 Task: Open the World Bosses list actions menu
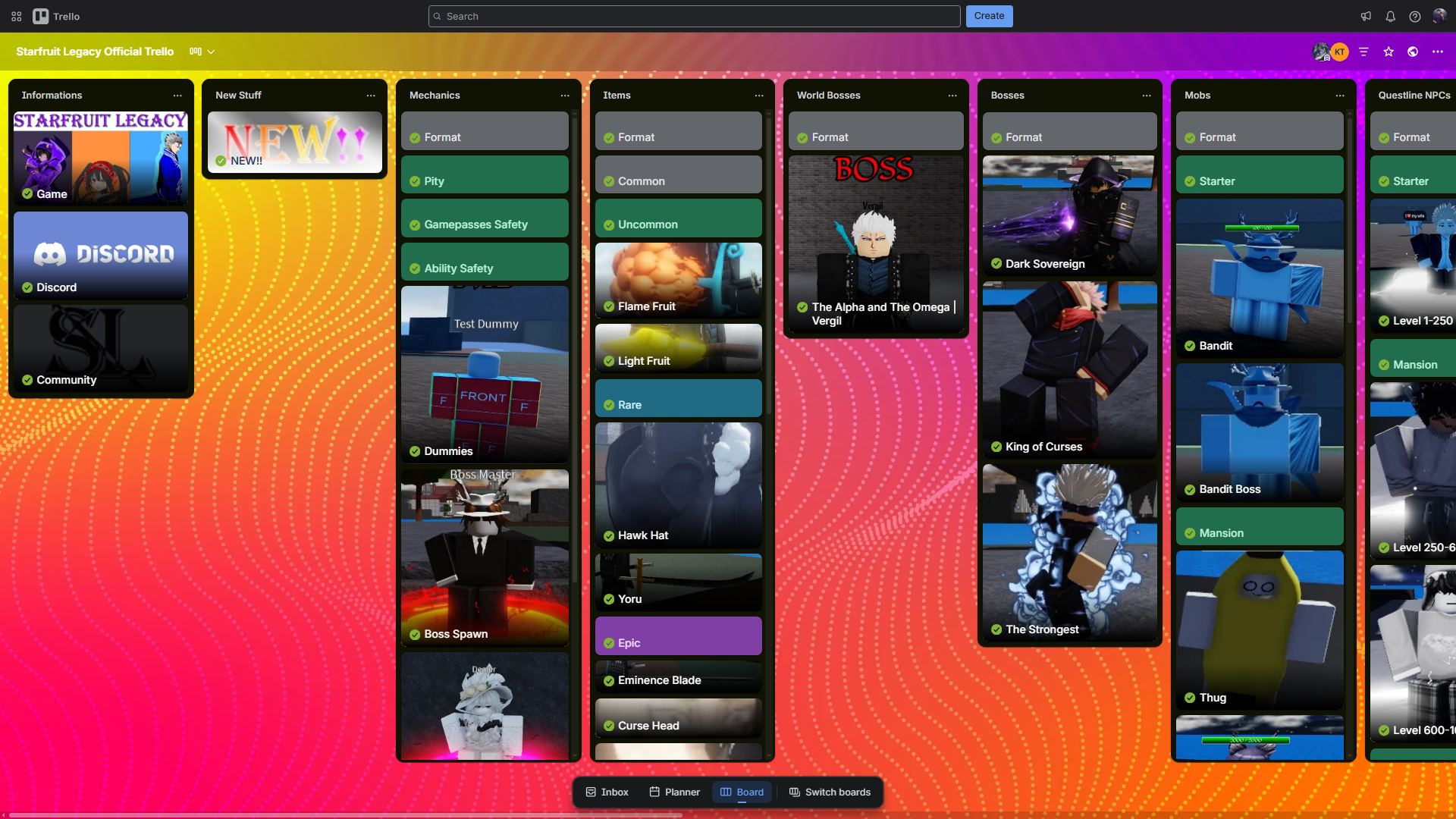click(952, 96)
